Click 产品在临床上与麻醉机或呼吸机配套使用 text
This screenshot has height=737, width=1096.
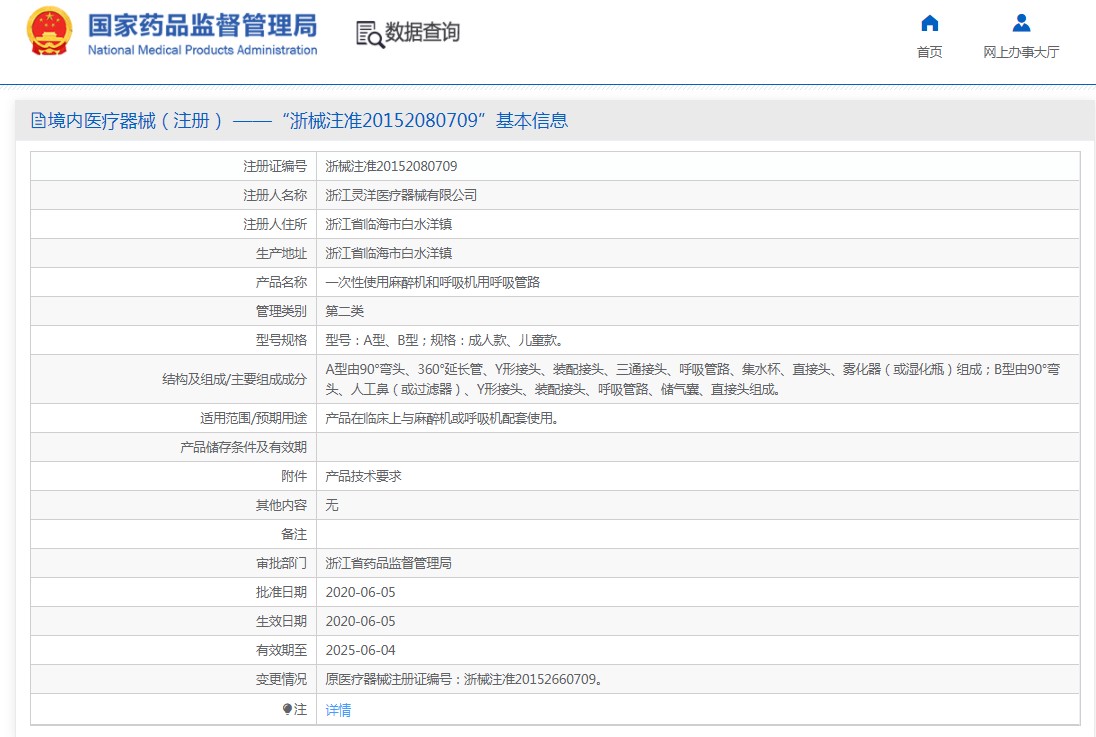pyautogui.click(x=442, y=418)
